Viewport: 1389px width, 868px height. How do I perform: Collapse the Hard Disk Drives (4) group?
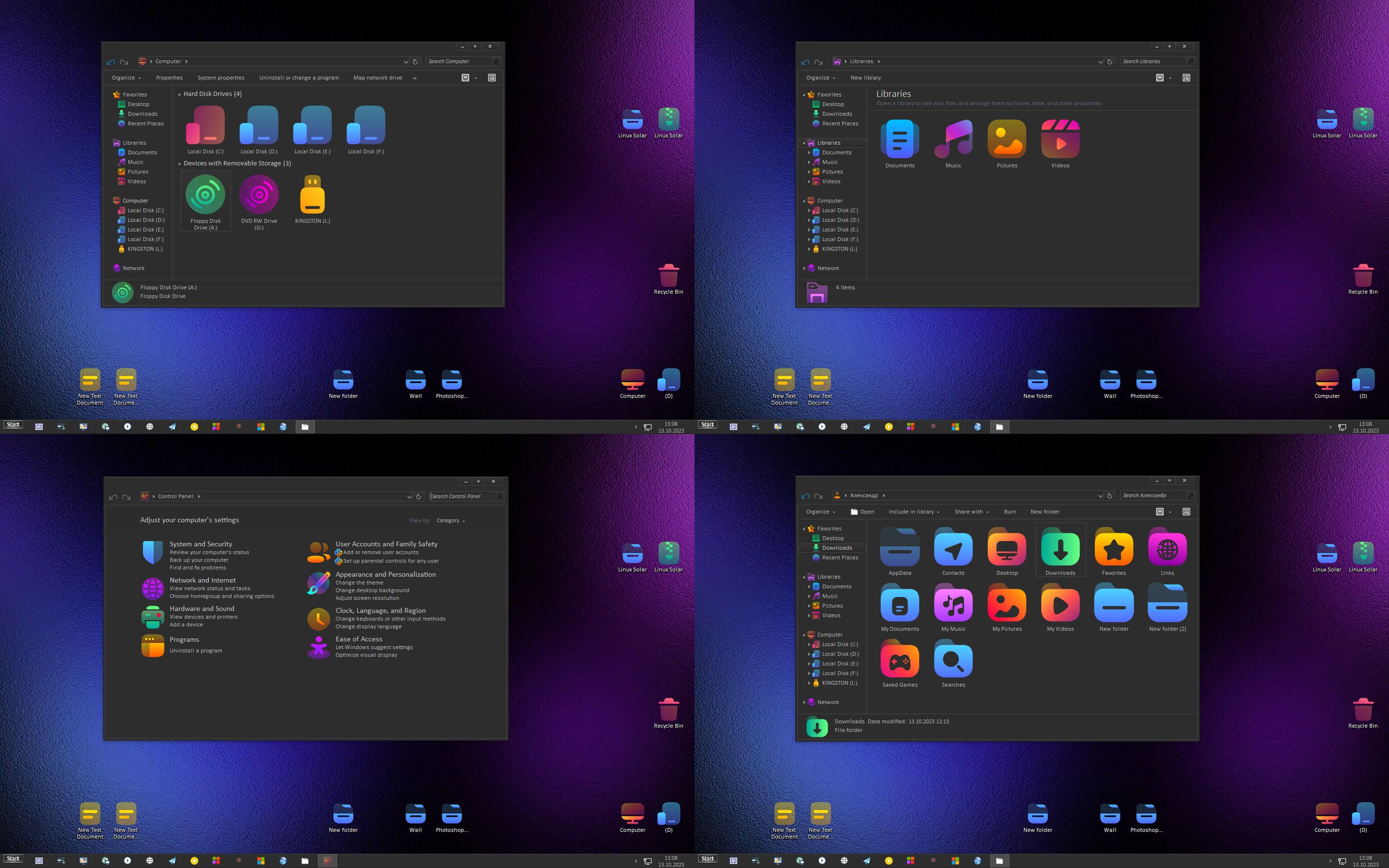[179, 94]
